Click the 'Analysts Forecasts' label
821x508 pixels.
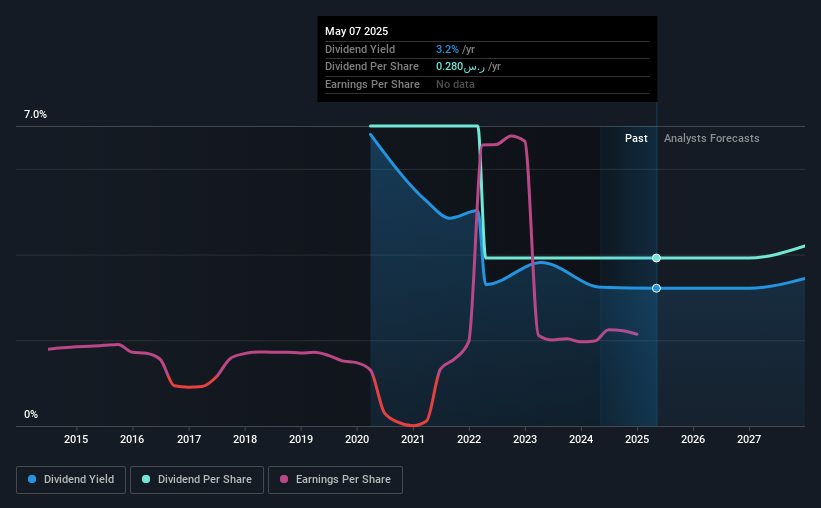tap(712, 138)
